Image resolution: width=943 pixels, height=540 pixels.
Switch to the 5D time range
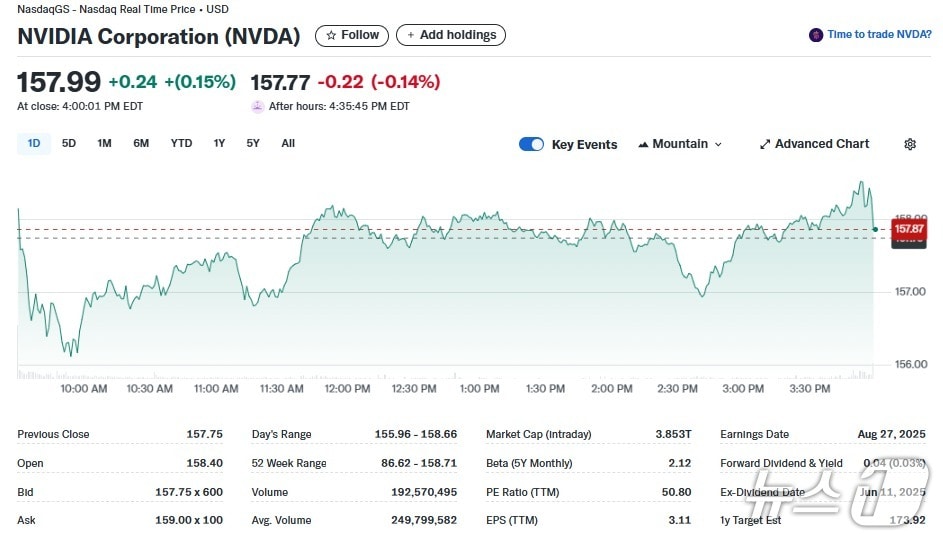tap(69, 143)
